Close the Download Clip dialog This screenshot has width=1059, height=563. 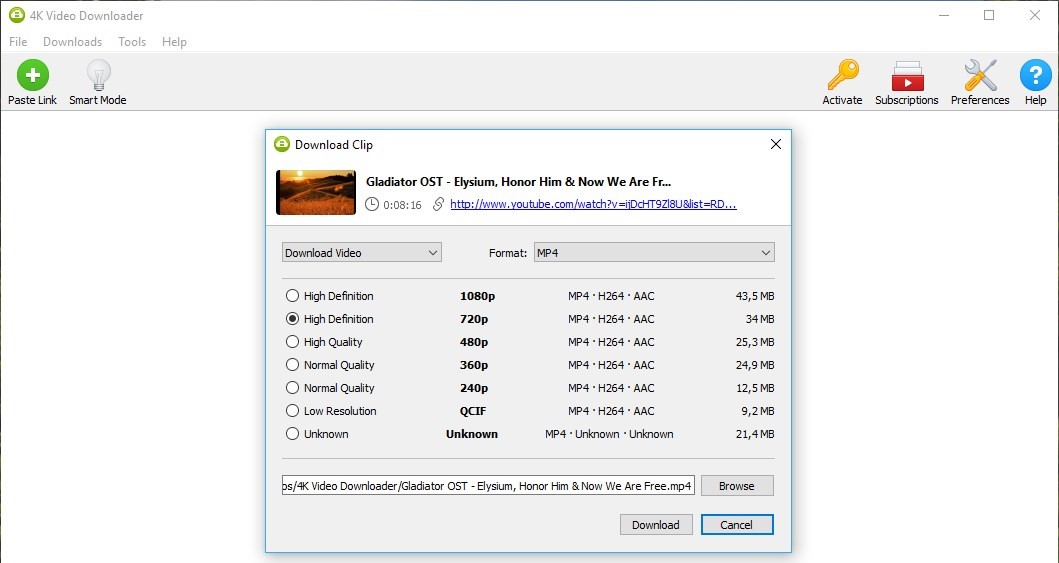(776, 144)
